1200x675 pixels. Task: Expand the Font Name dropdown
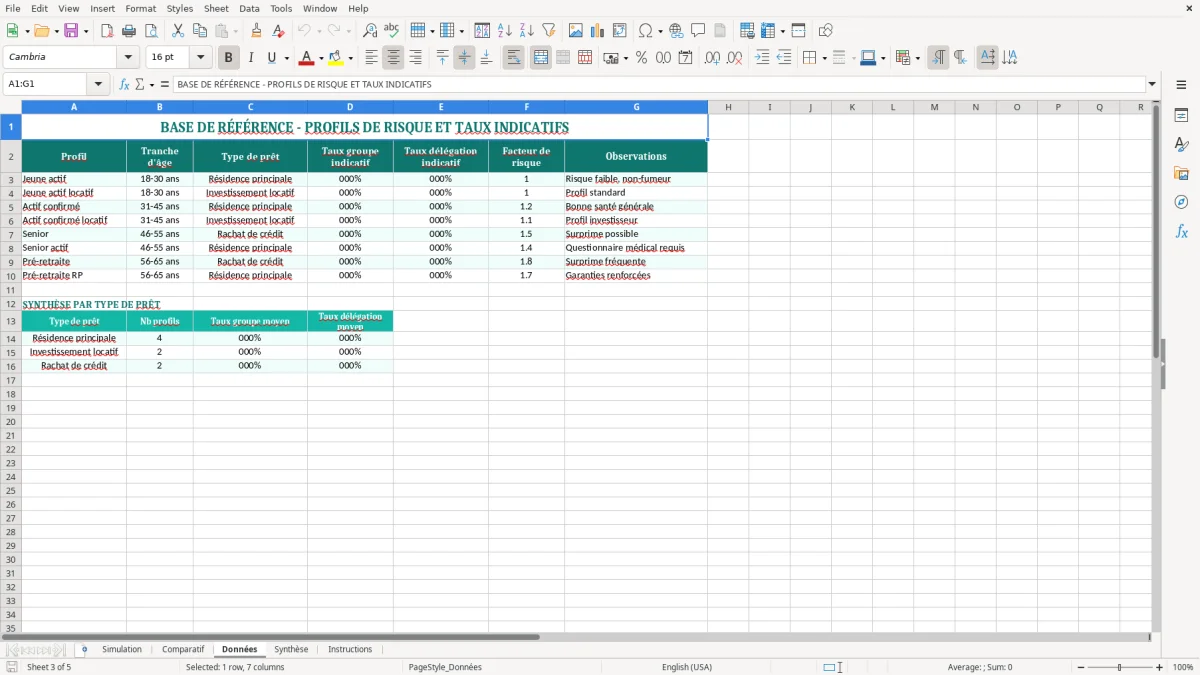(x=127, y=58)
